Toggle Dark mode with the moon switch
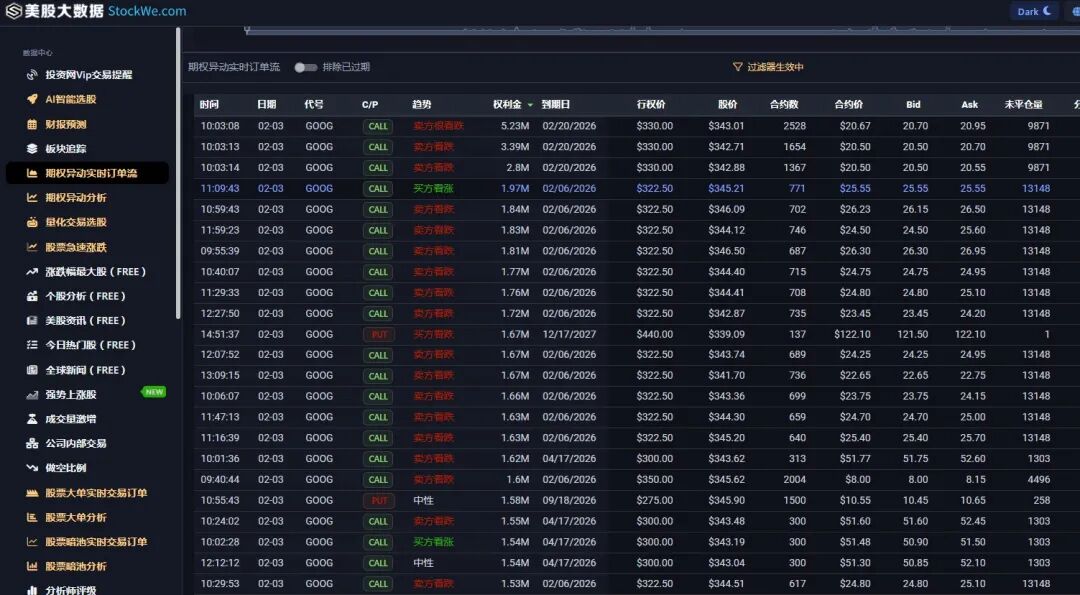 coord(1035,11)
